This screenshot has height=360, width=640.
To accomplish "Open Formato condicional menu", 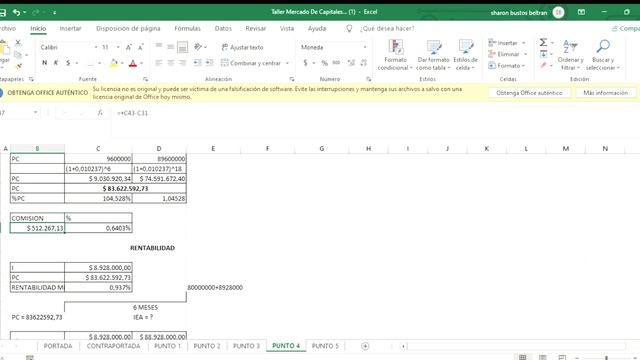I will pyautogui.click(x=395, y=55).
